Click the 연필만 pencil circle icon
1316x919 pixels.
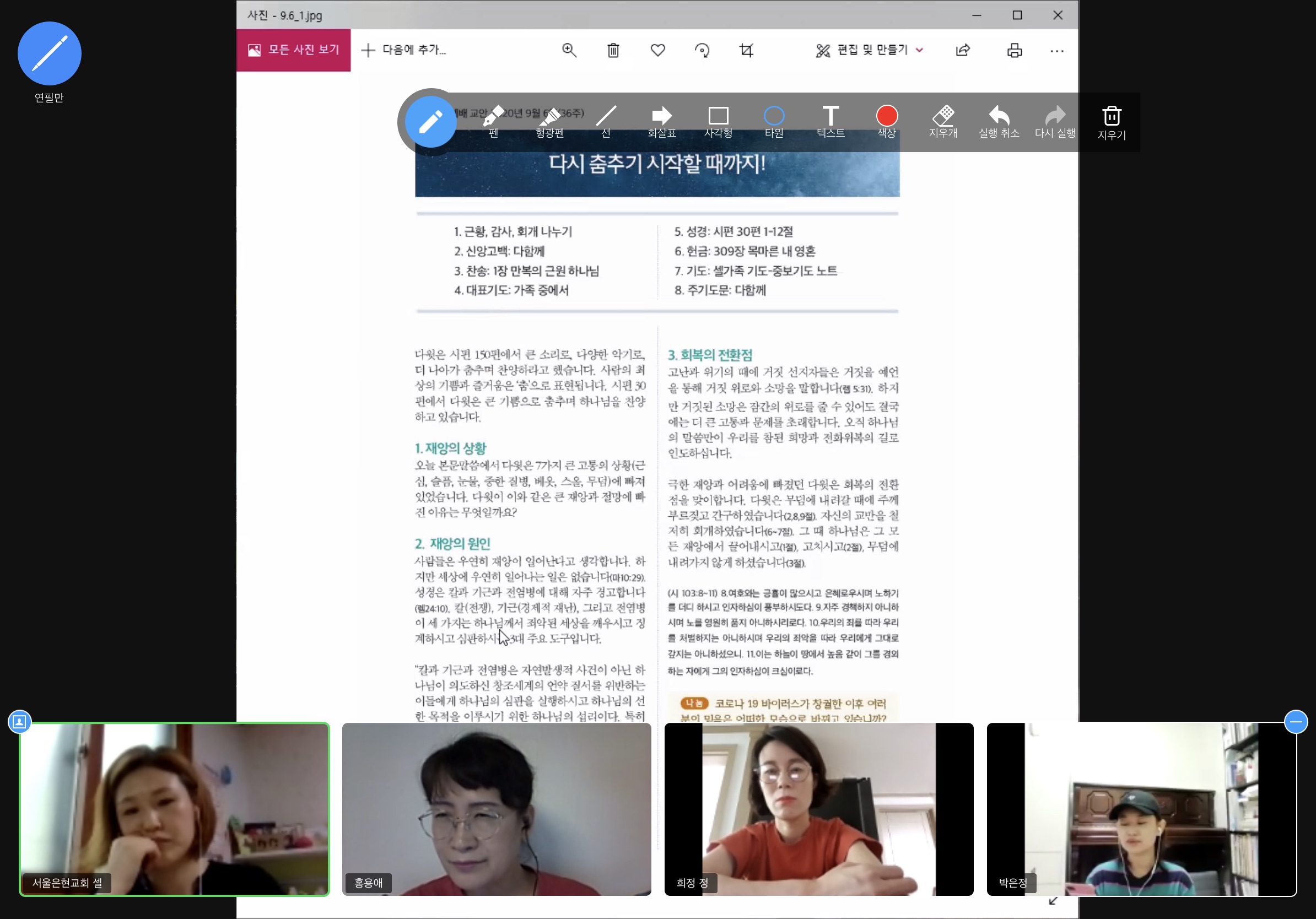(49, 53)
